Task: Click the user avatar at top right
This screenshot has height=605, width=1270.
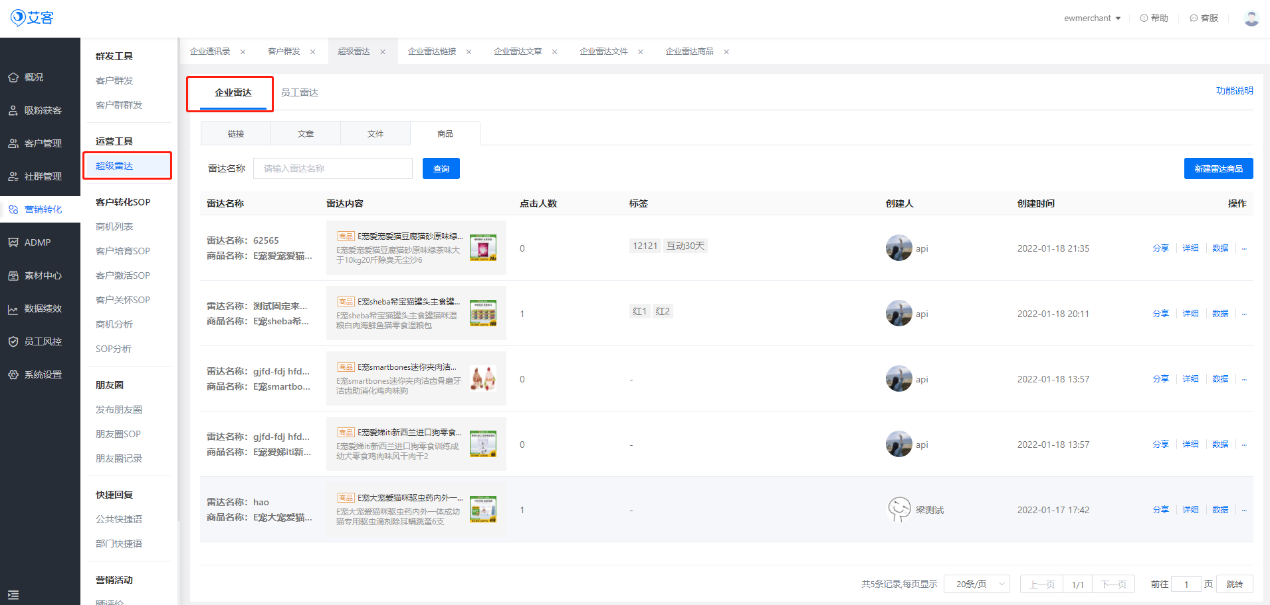Action: [1251, 18]
